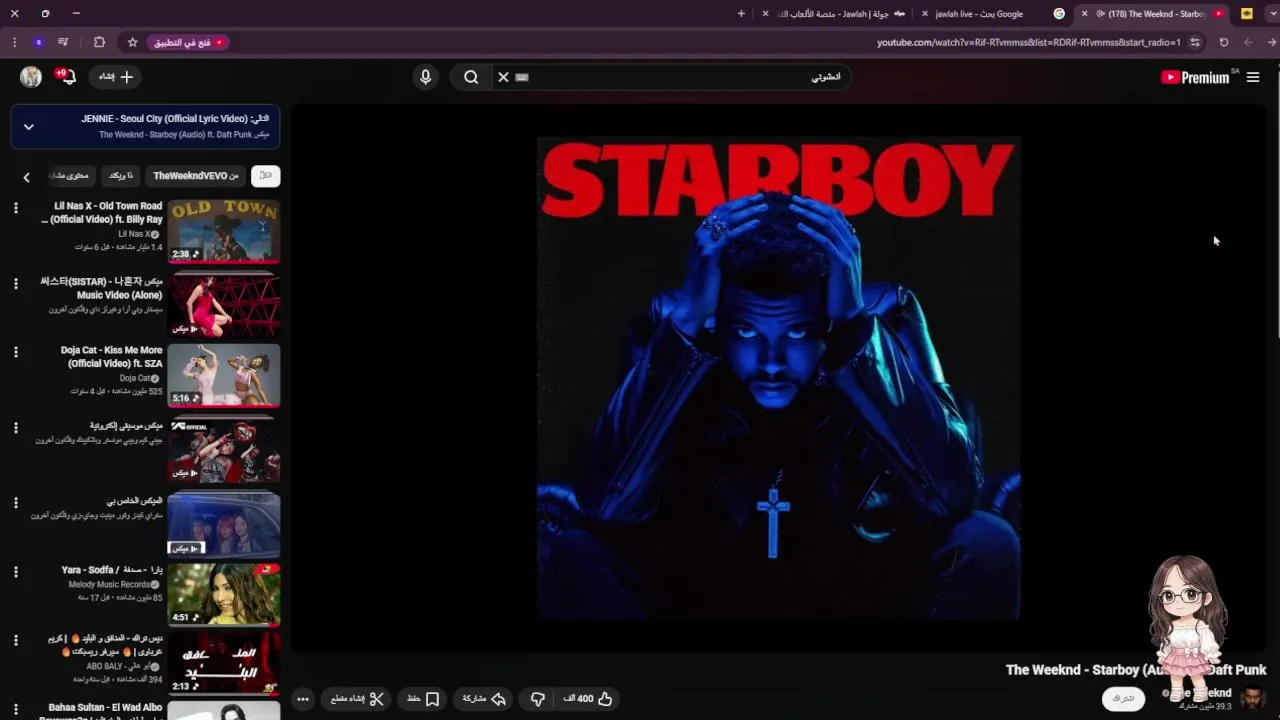
Task: Play Lil Nas X Old Town Road thumbnail
Action: pyautogui.click(x=224, y=231)
